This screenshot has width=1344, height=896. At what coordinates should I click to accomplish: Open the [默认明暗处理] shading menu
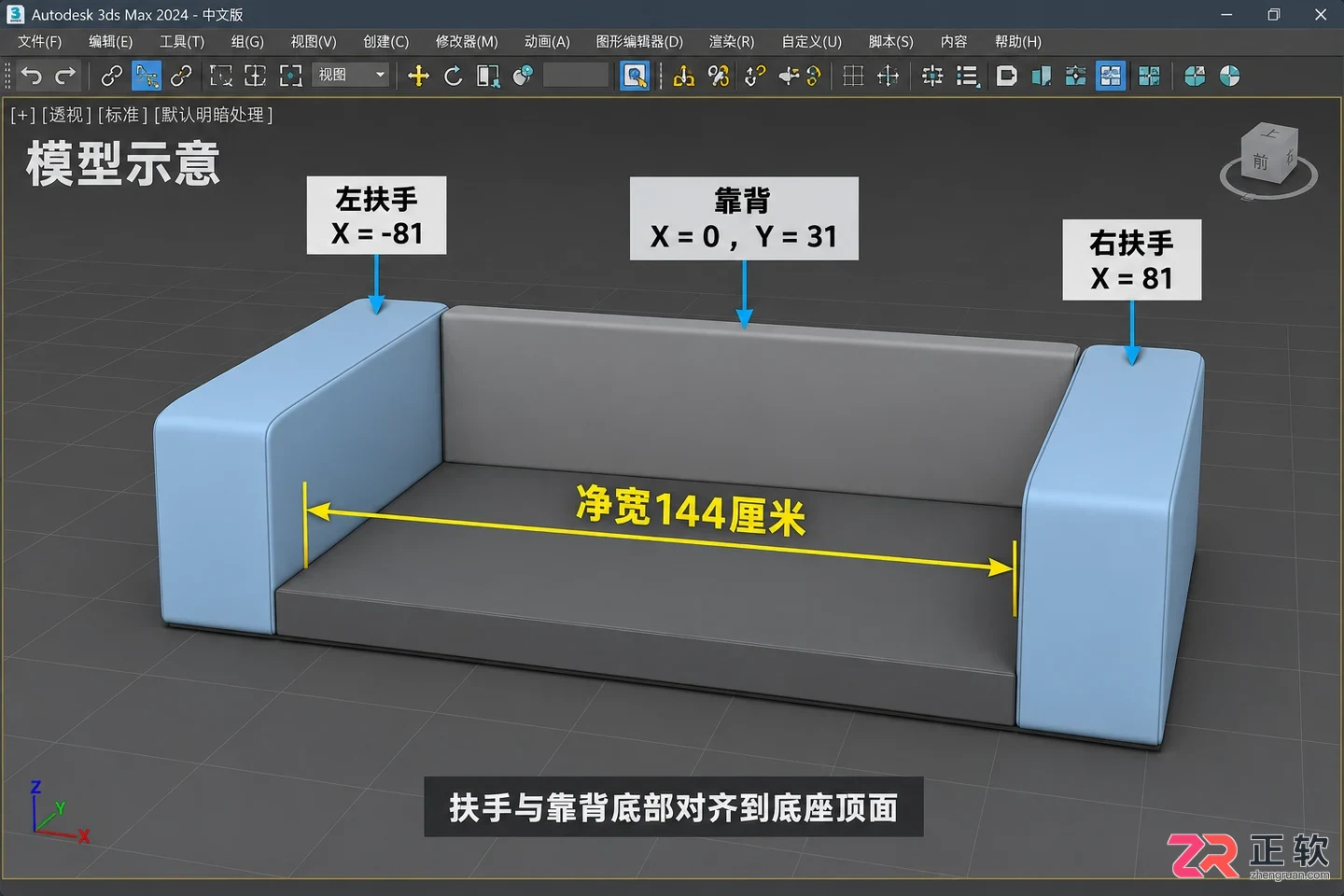pyautogui.click(x=213, y=115)
